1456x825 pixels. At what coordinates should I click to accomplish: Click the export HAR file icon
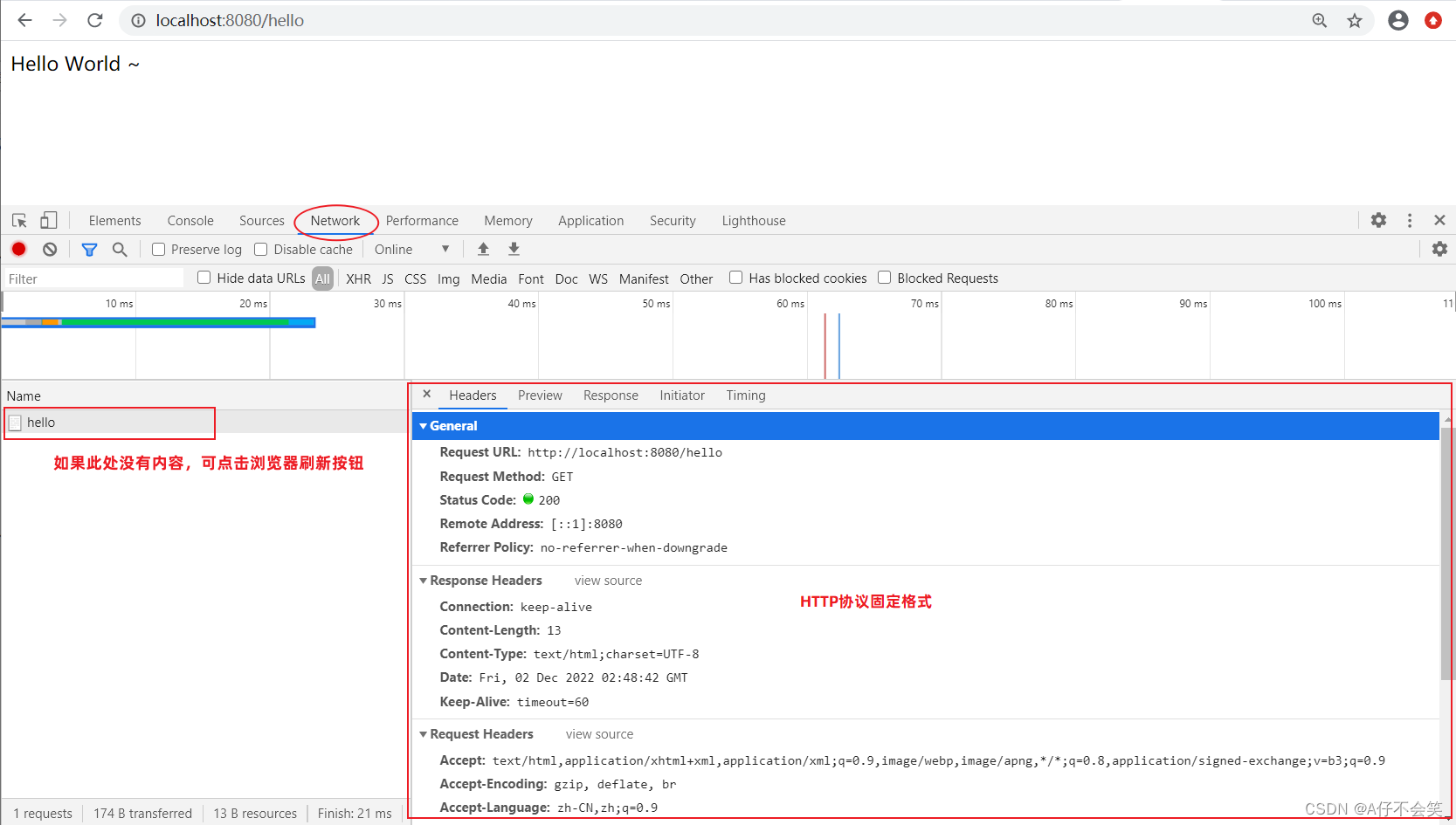514,249
